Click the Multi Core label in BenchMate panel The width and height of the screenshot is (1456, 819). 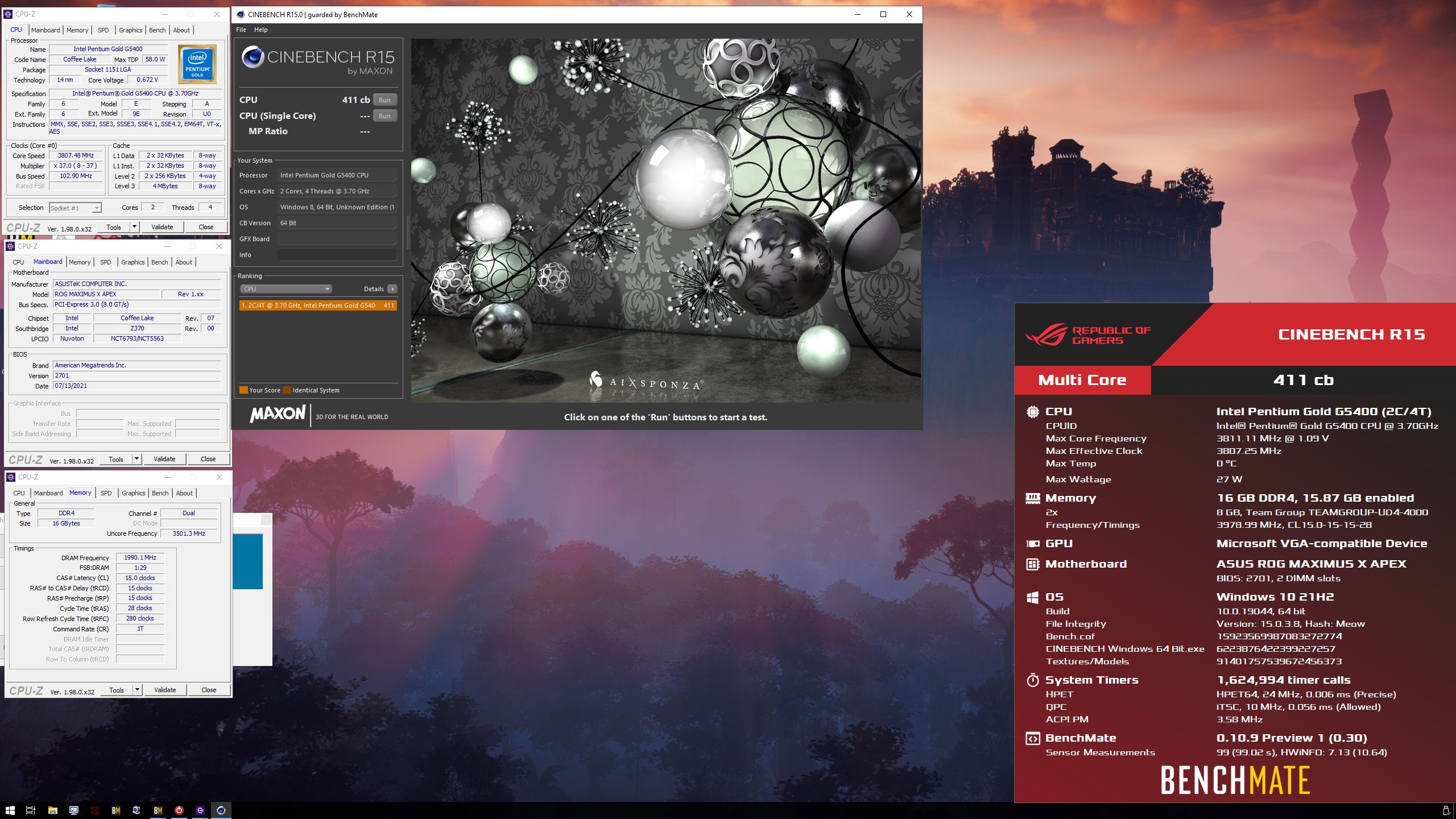click(1082, 380)
